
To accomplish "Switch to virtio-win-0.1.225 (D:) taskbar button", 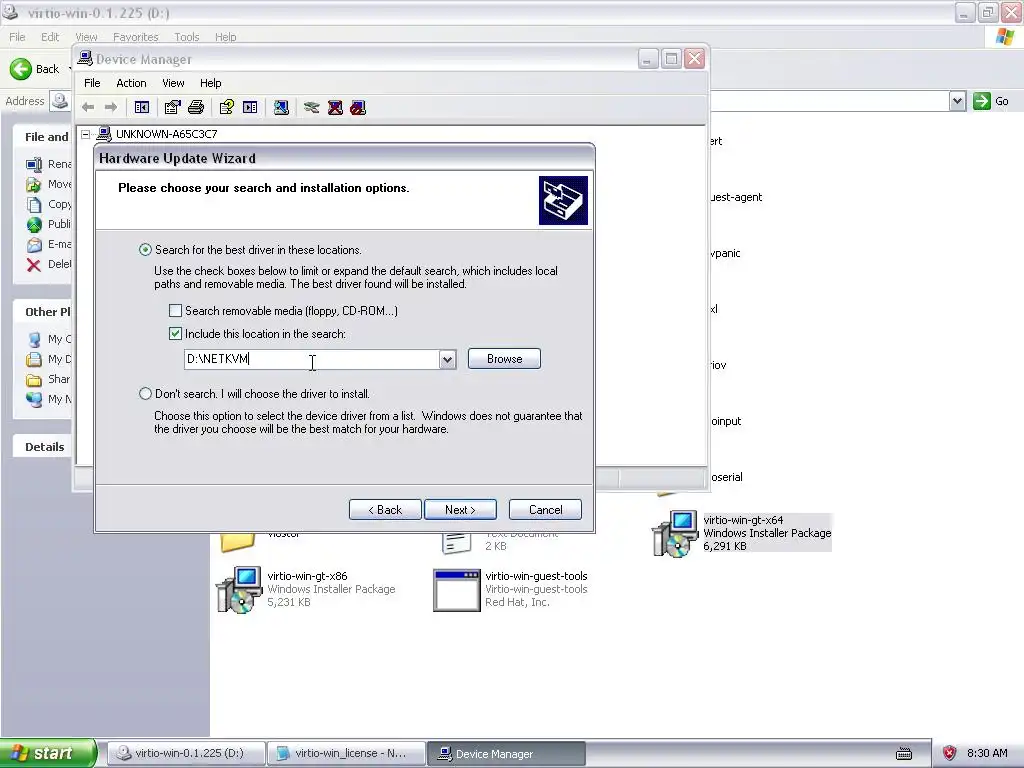I will [x=186, y=753].
